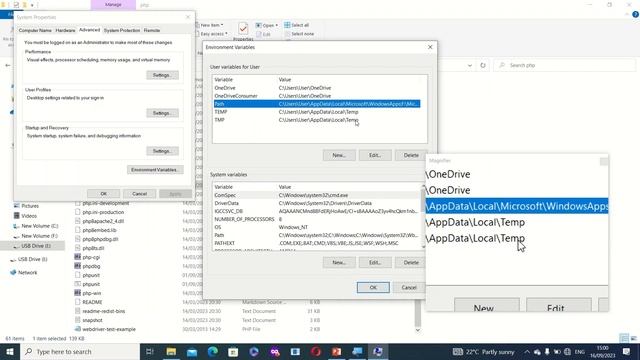Open the Mail app in taskbar
640x360 pixels.
(x=192, y=351)
